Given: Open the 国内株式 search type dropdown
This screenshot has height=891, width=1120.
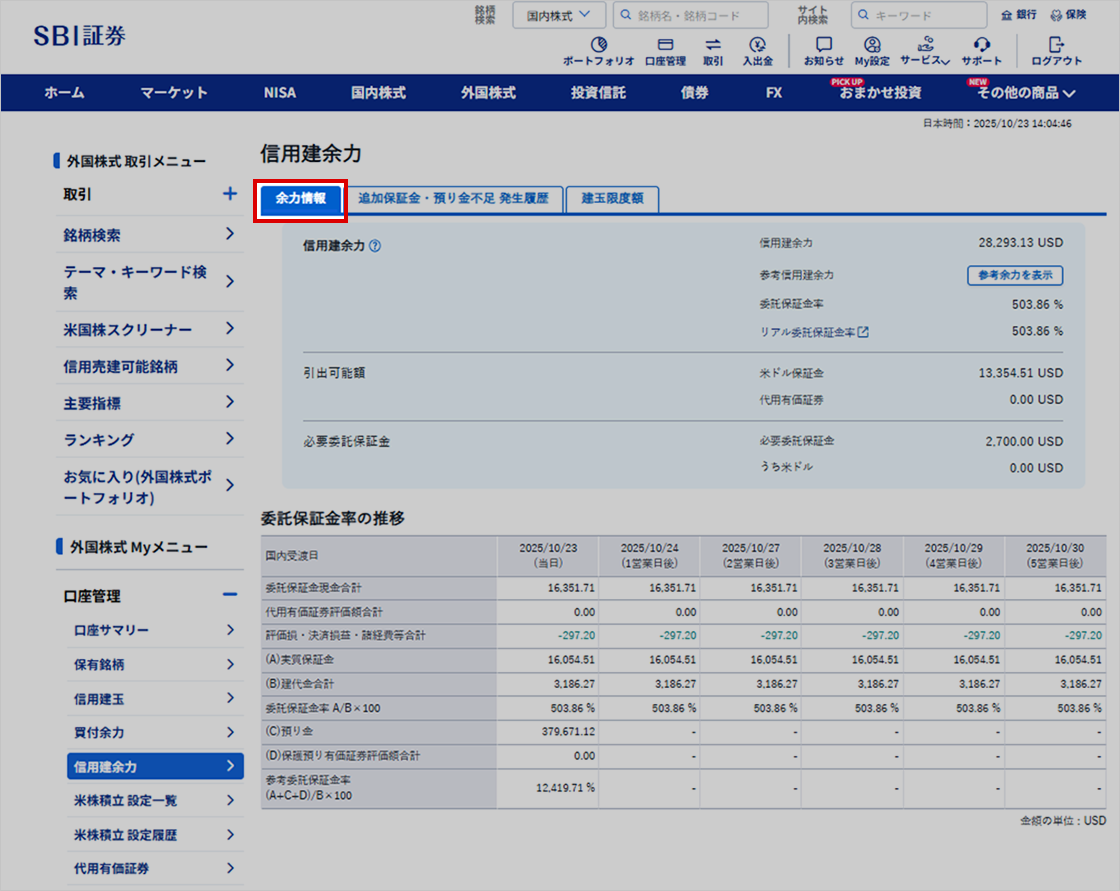Looking at the screenshot, I should pos(559,15).
